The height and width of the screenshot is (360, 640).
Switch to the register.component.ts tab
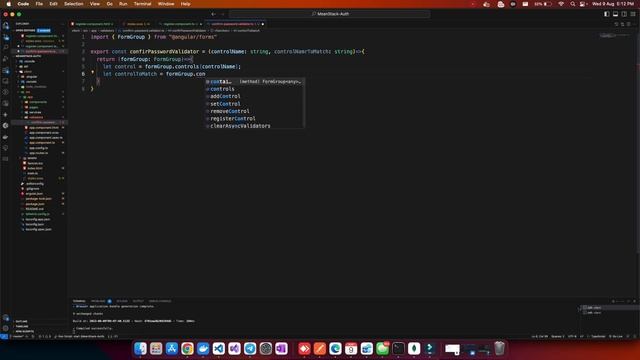181,24
